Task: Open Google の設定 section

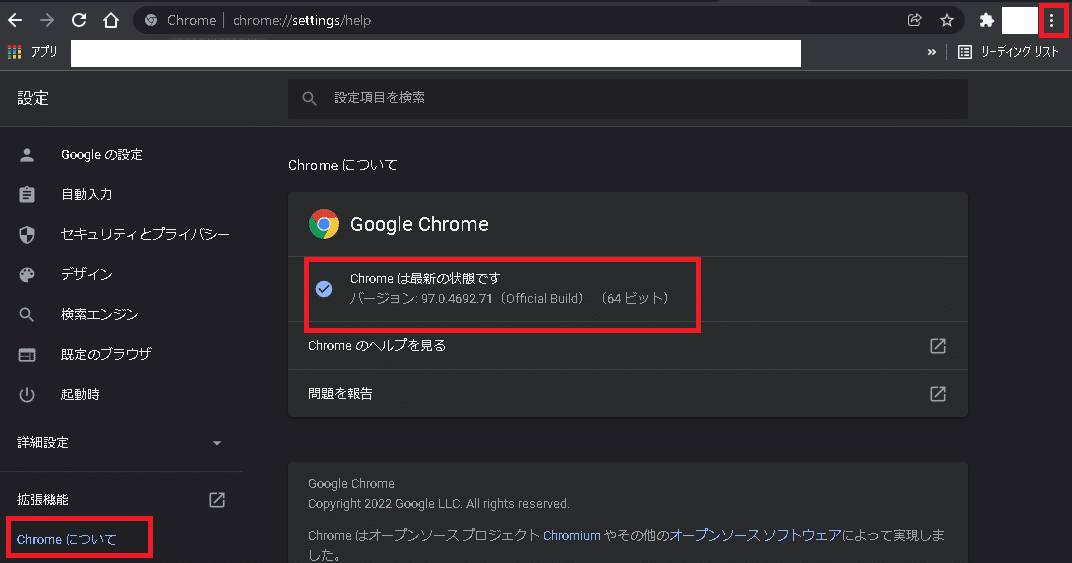Action: [x=102, y=155]
